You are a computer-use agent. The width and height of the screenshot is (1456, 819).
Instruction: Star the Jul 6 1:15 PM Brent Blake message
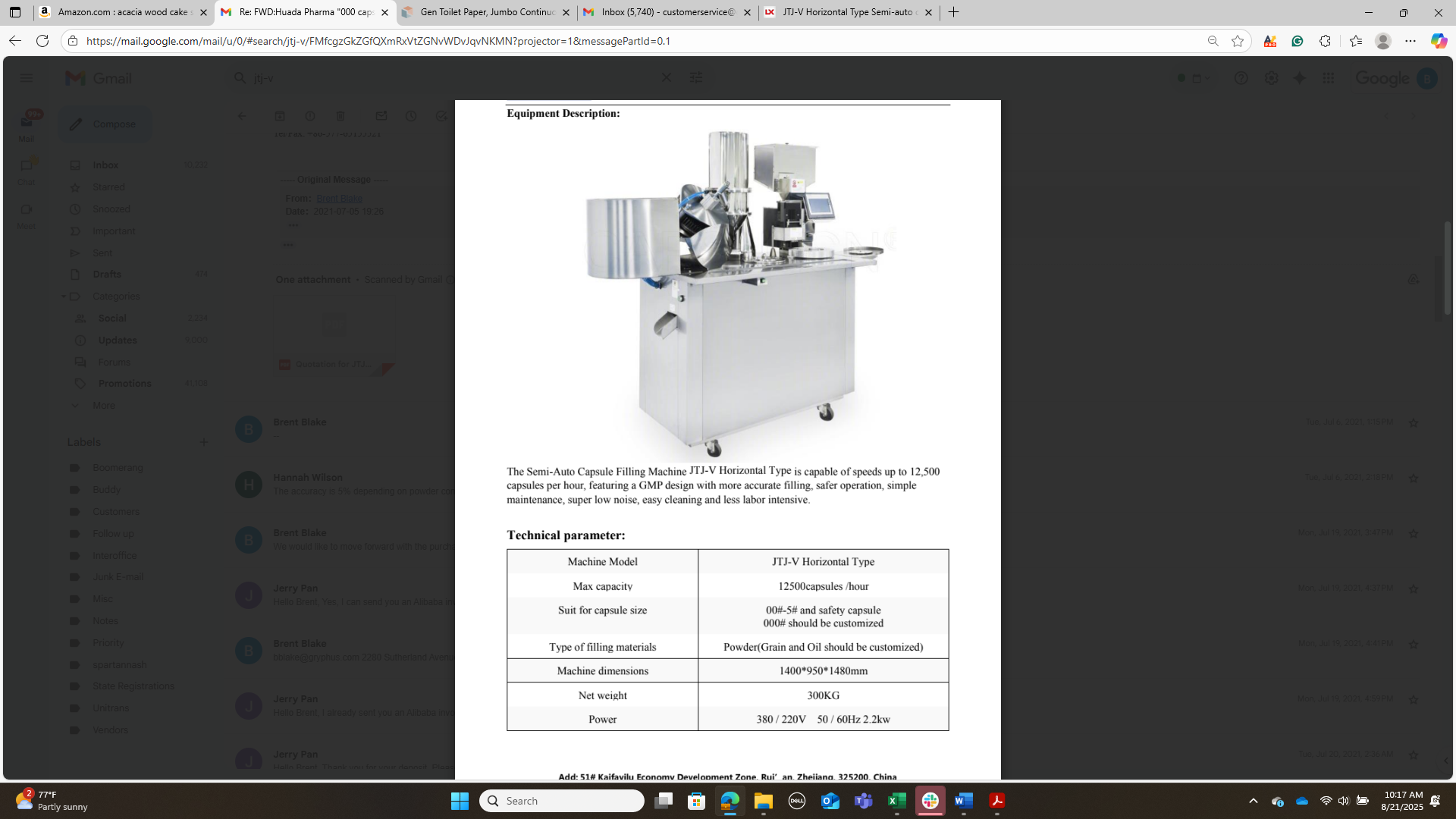pyautogui.click(x=1414, y=422)
